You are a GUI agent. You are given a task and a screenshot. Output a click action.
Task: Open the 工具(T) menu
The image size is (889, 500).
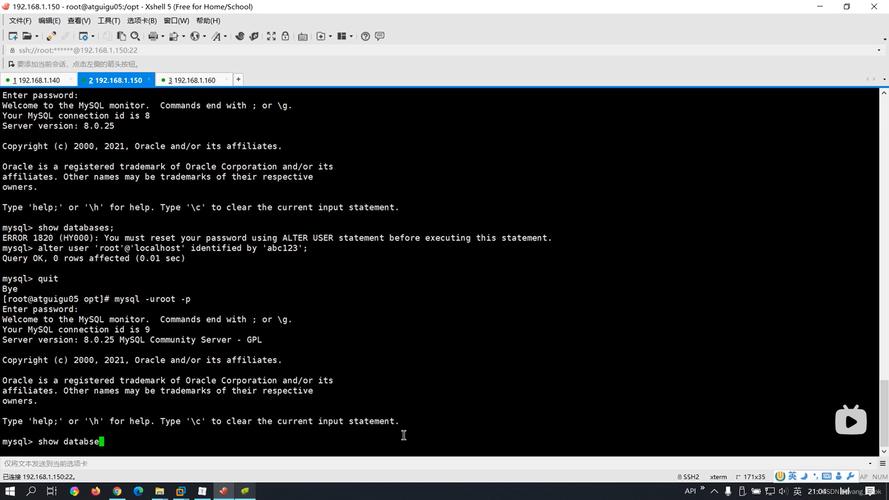click(109, 21)
